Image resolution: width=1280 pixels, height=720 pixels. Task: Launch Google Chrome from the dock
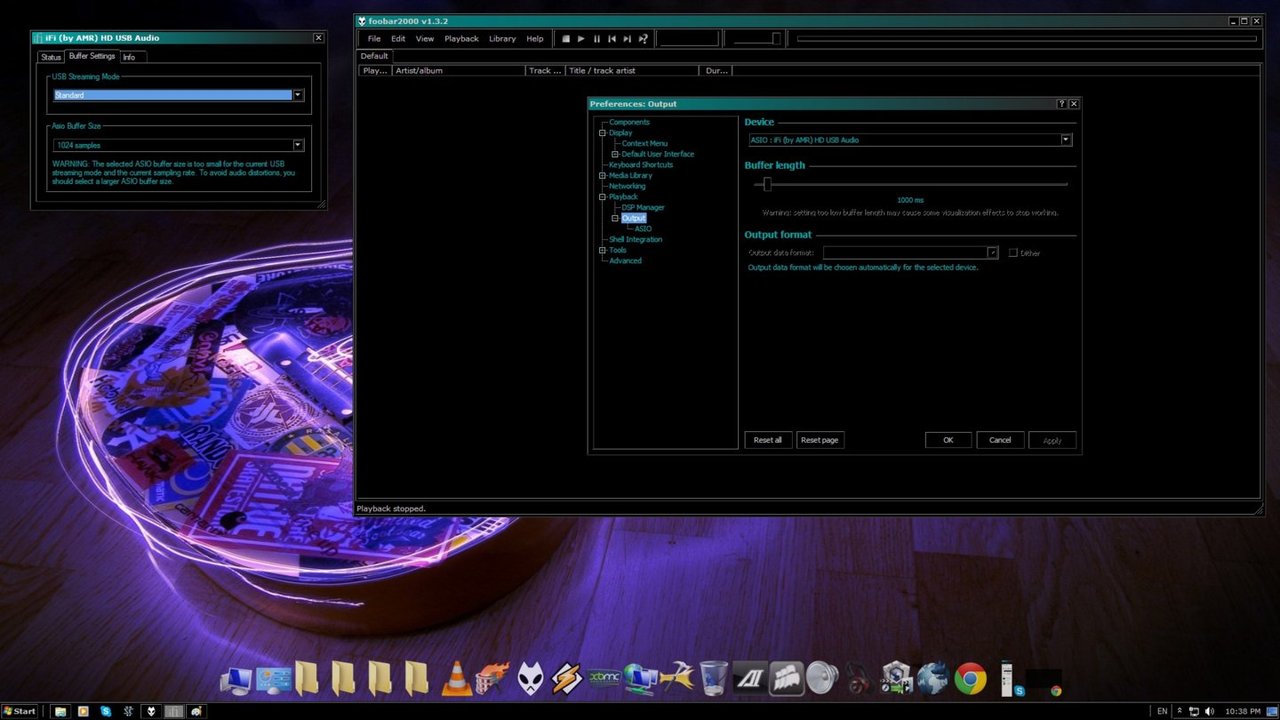click(970, 678)
